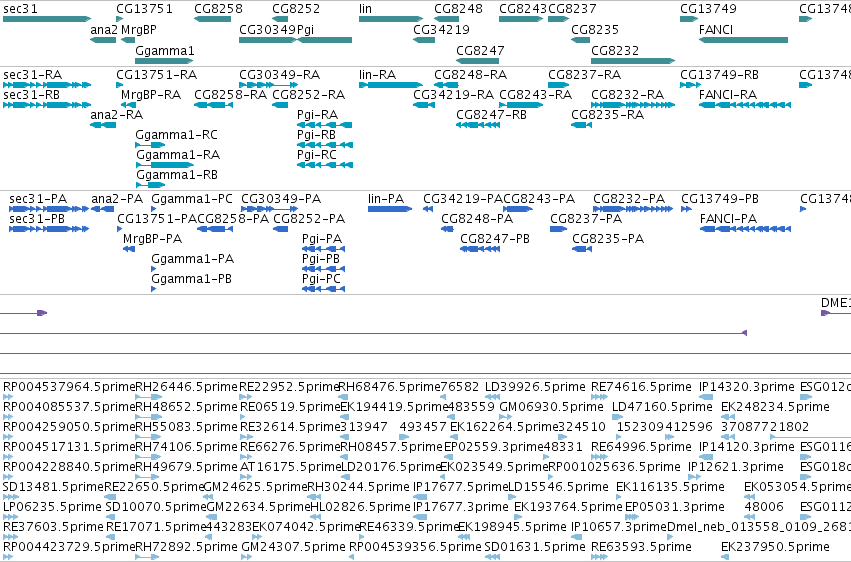Image resolution: width=851 pixels, height=562 pixels.
Task: Select the CG8247 gene feature
Action: click(x=477, y=61)
